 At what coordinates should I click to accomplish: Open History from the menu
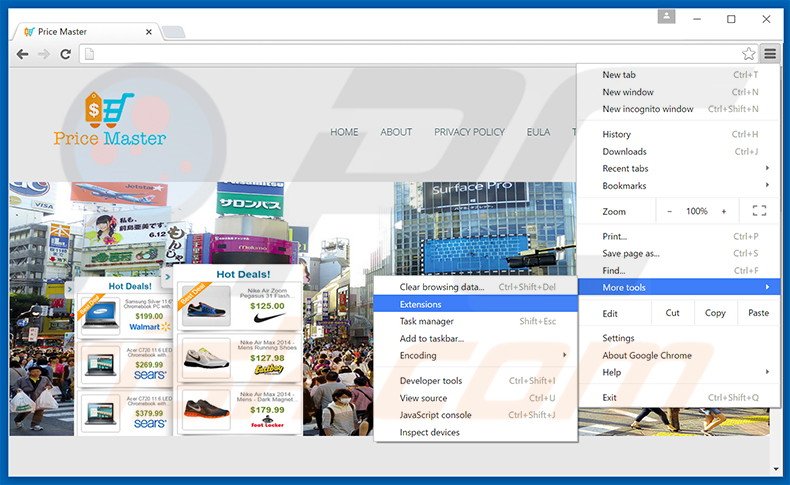[x=679, y=134]
